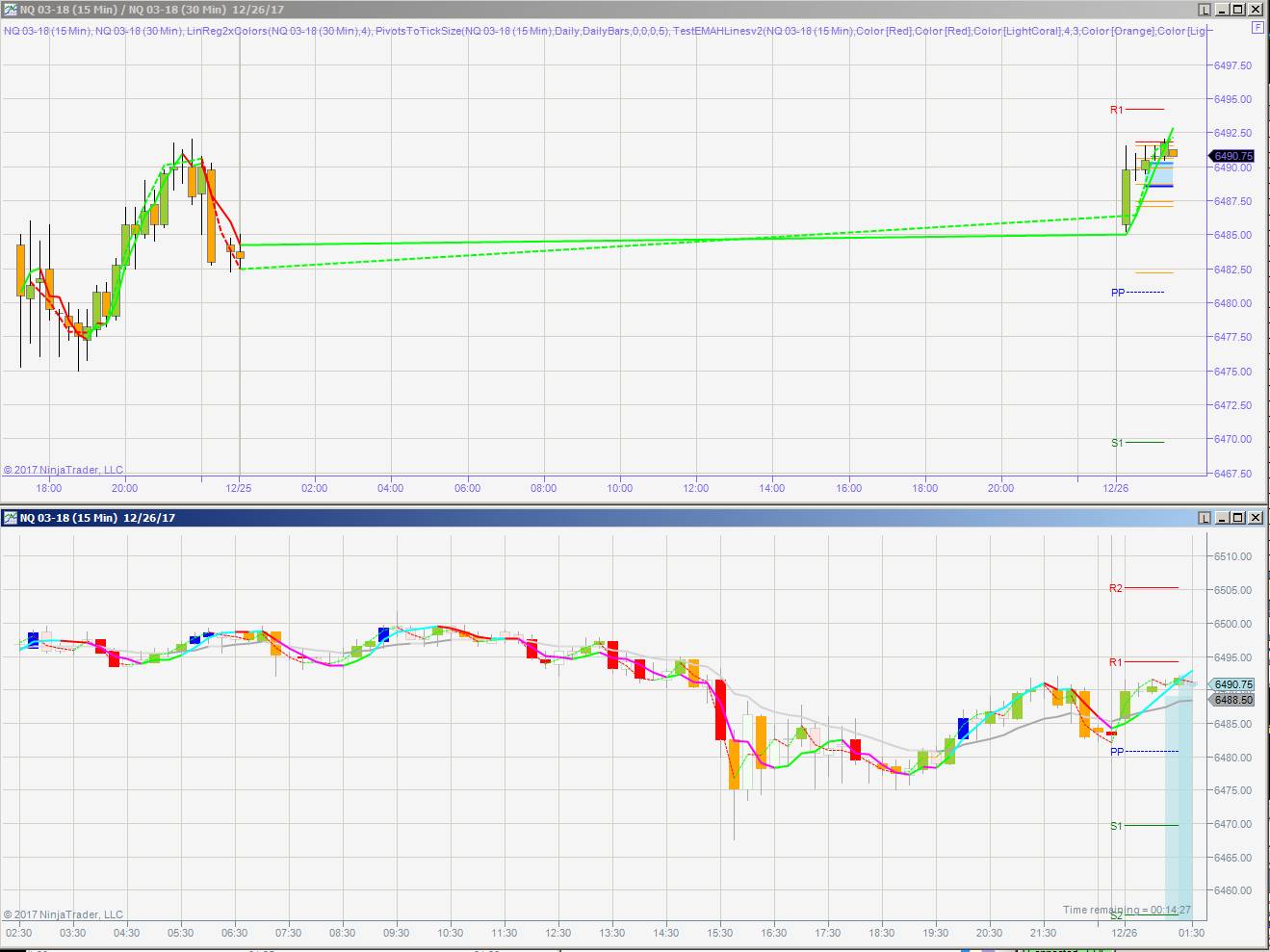1270x952 pixels.
Task: Minimize the lower 15 Min chart window
Action: [1221, 518]
